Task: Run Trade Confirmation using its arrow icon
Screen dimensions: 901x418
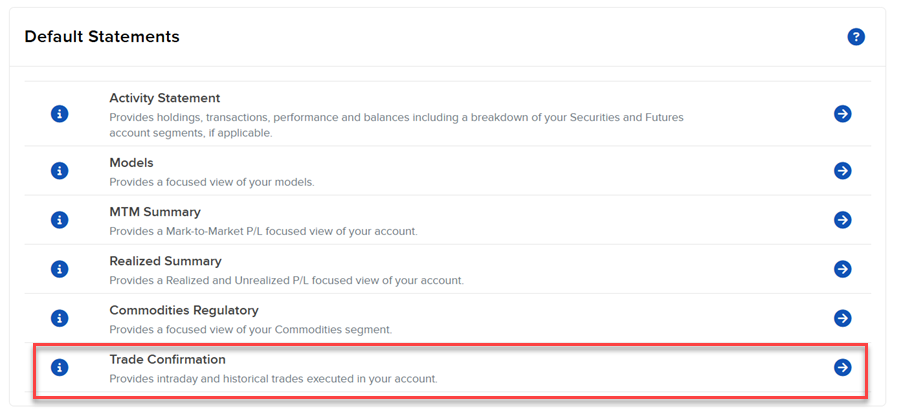Action: 843,368
